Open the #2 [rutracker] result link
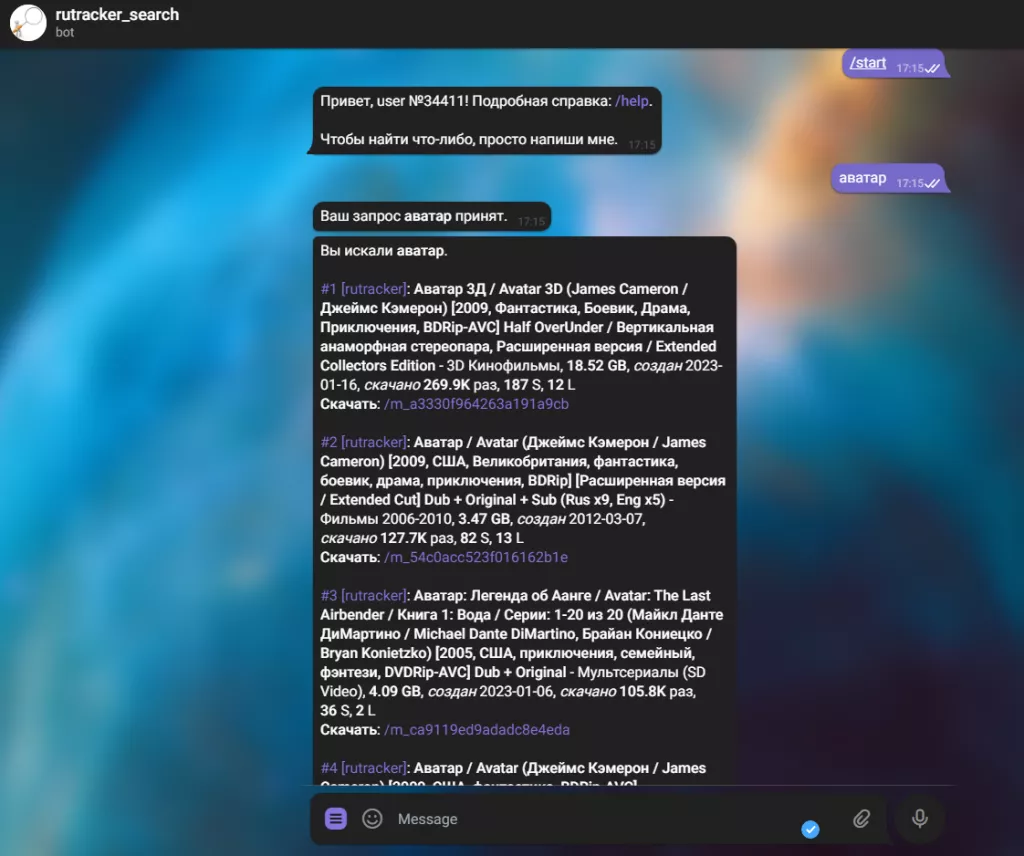The image size is (1024, 856). click(364, 442)
